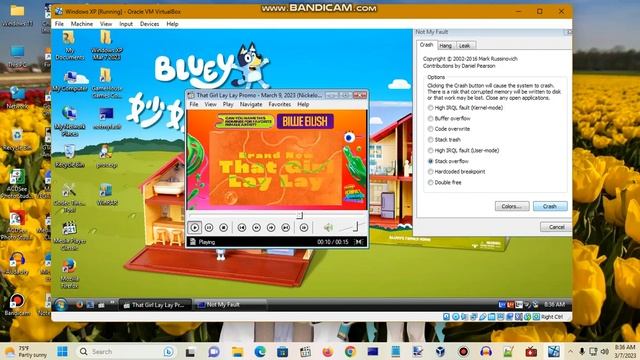Stop video playback in media player
This screenshot has width=640, height=360.
pos(223,227)
